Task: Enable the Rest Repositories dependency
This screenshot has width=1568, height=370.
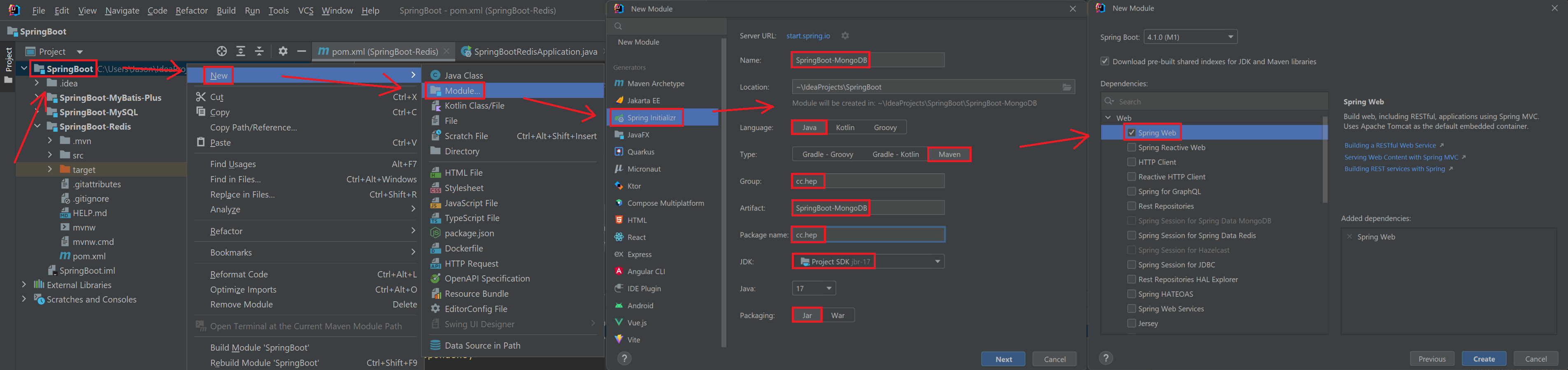Action: pos(1131,206)
